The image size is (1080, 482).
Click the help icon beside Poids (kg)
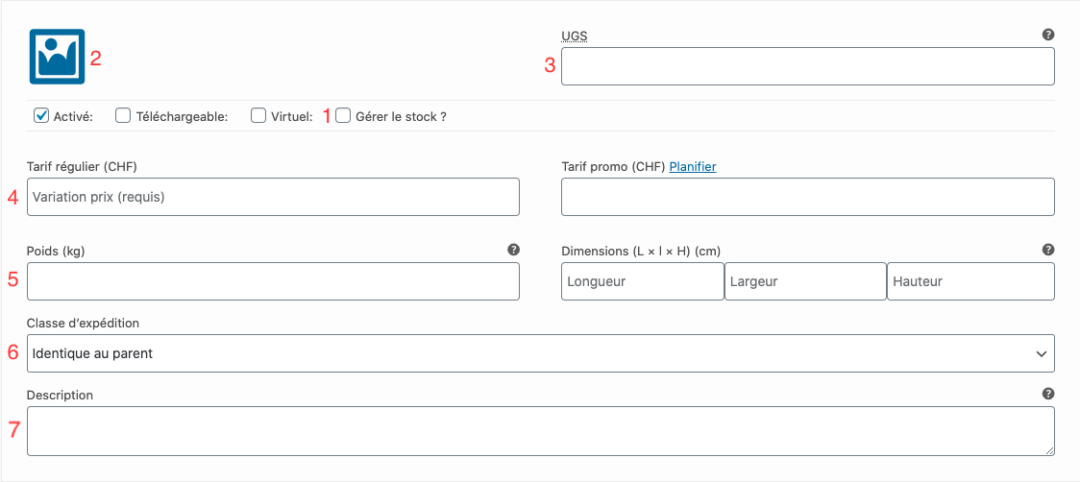click(x=513, y=249)
